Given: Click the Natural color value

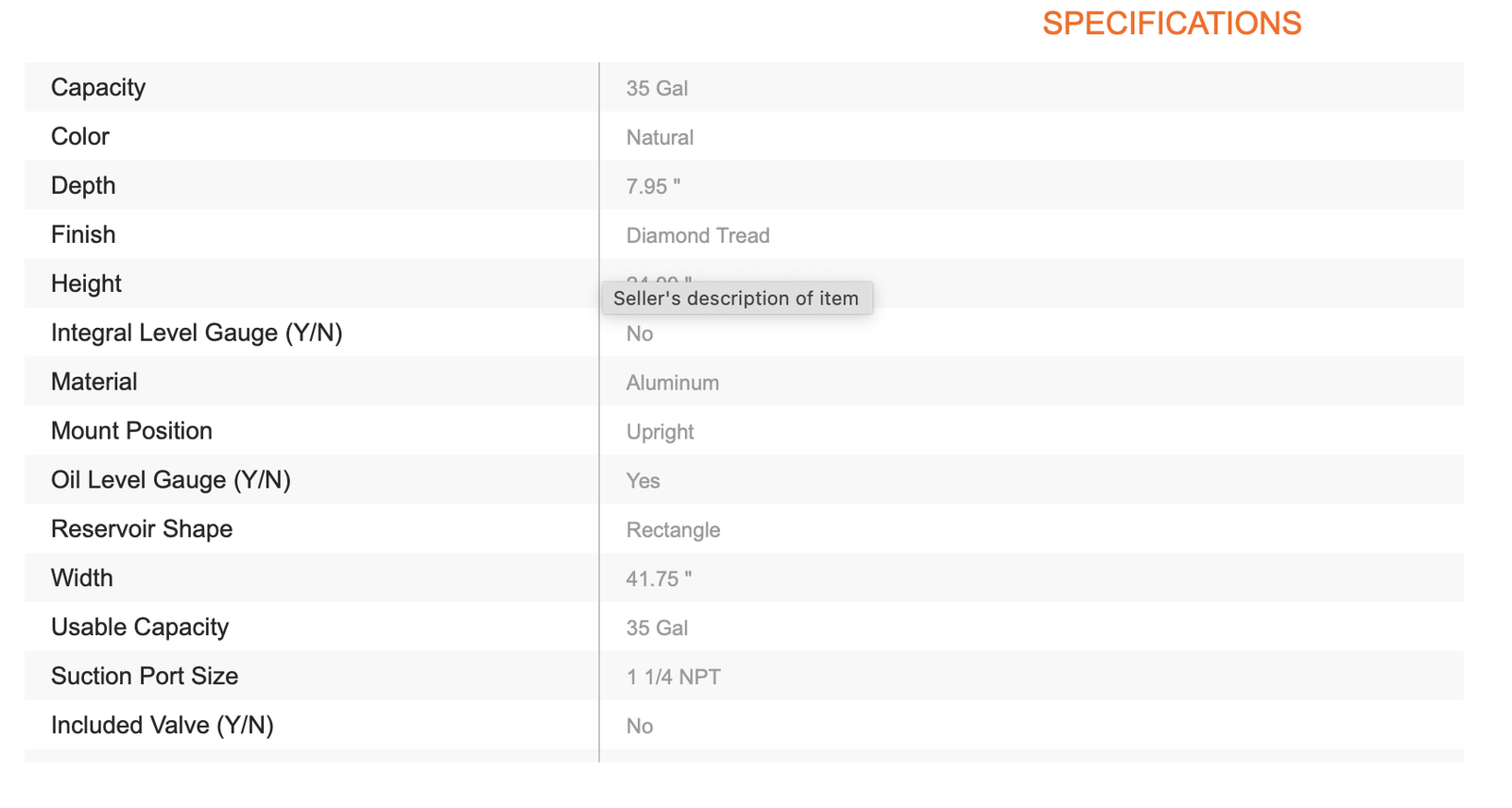Looking at the screenshot, I should [660, 138].
